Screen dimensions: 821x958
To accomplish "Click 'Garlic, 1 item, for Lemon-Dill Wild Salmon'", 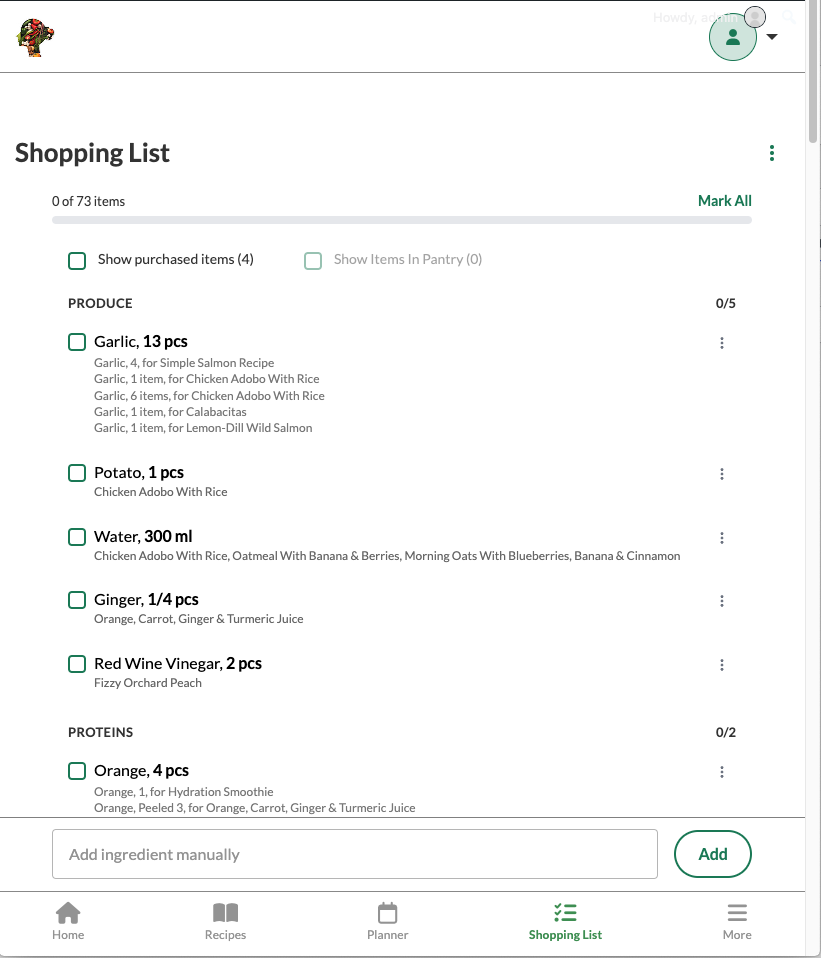I will point(203,428).
